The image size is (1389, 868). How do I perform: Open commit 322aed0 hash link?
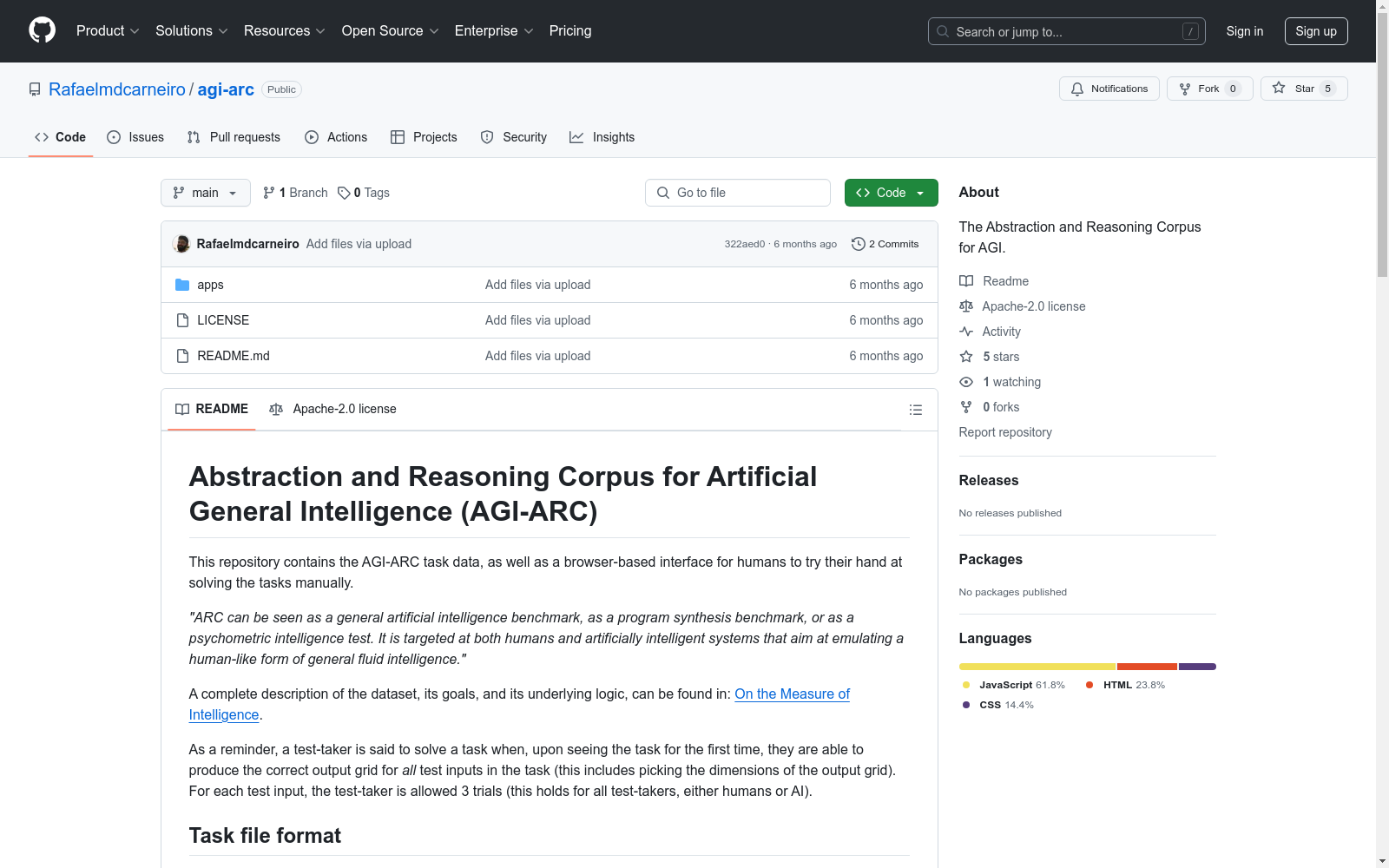click(745, 244)
